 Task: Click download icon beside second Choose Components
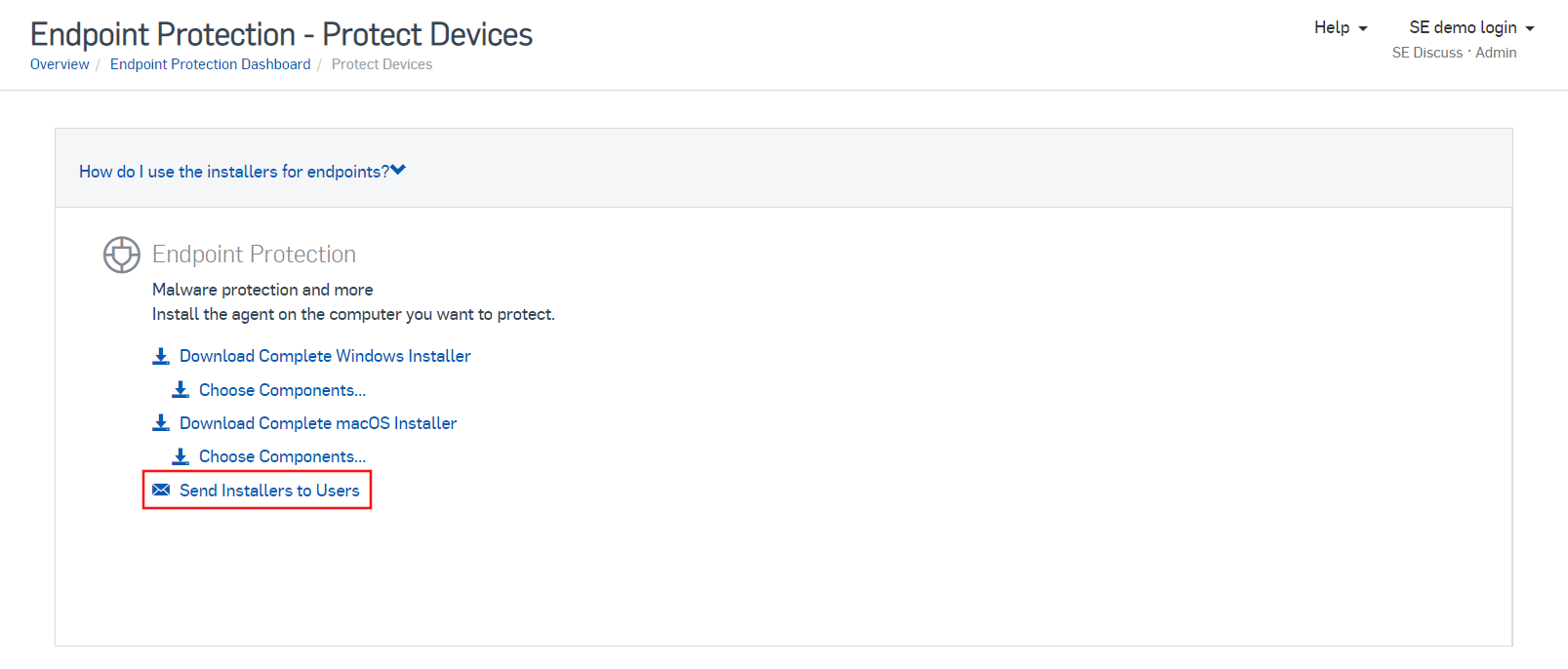click(x=181, y=456)
